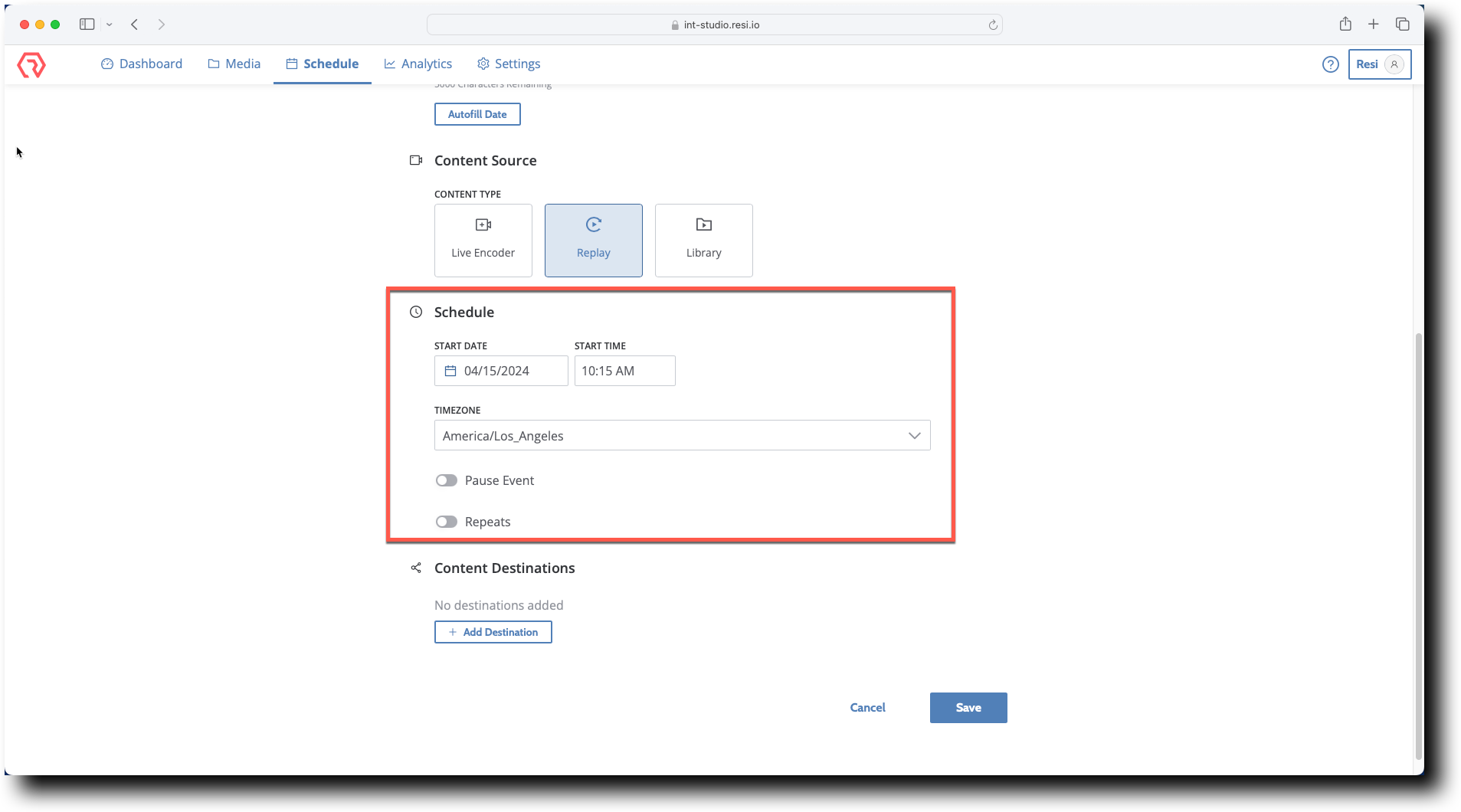The height and width of the screenshot is (812, 1461).
Task: Select the Live Encoder content type
Action: [483, 241]
